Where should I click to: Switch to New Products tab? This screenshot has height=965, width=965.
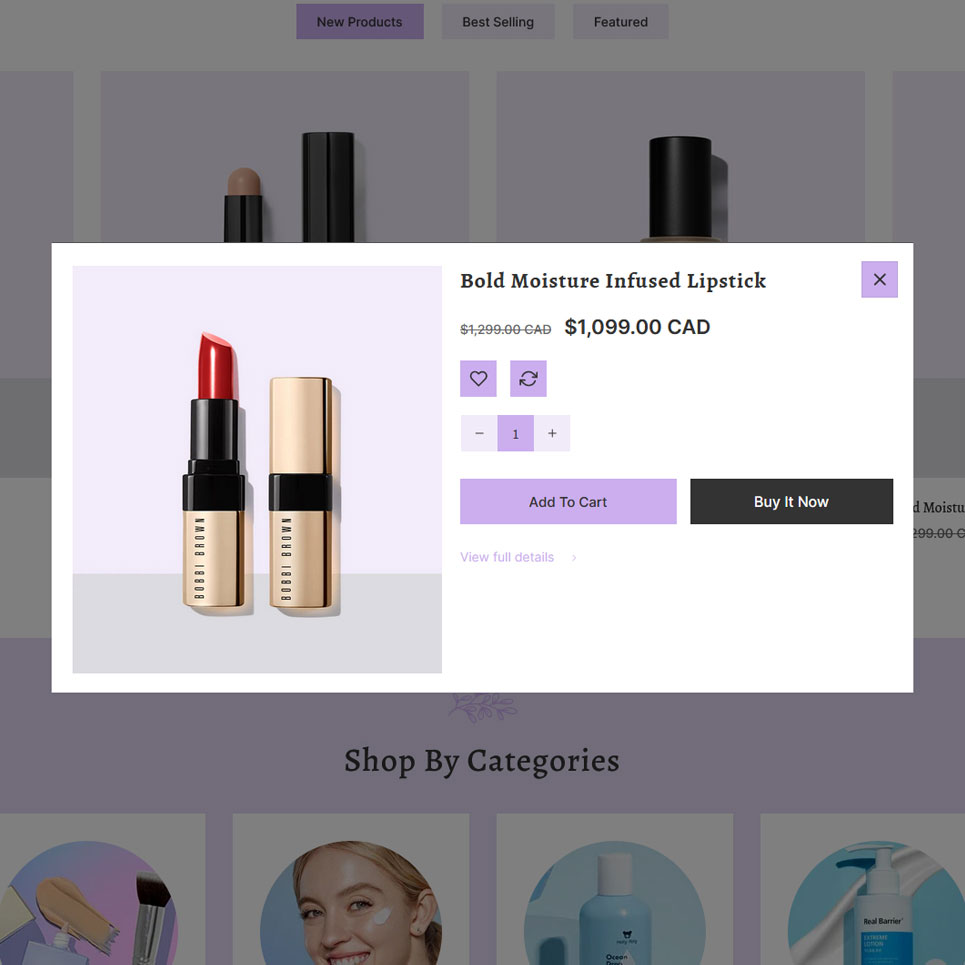(x=360, y=22)
